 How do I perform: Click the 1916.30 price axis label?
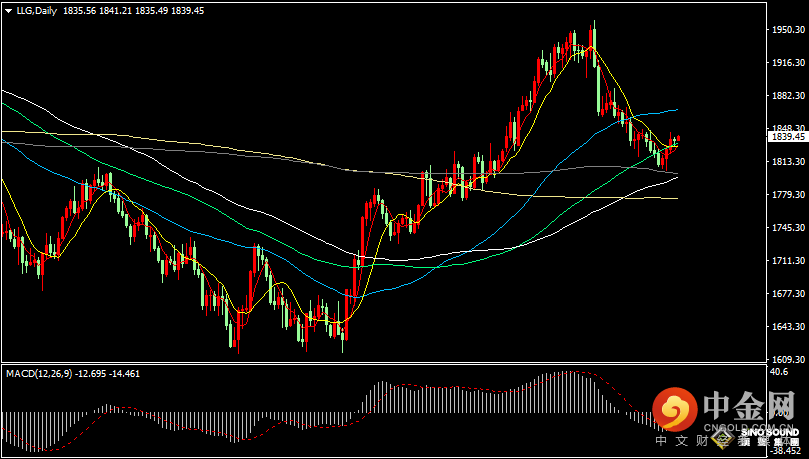point(788,63)
